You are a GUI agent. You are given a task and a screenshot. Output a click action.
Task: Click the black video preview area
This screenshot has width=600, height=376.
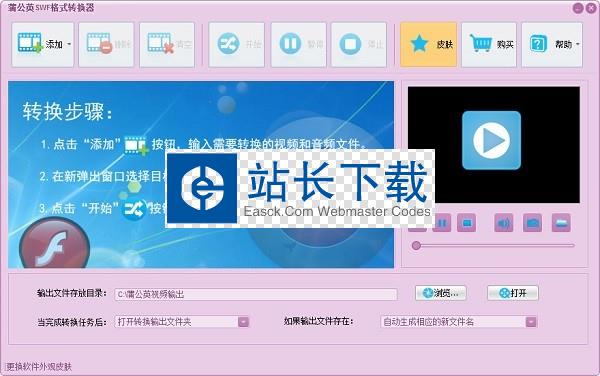494,145
